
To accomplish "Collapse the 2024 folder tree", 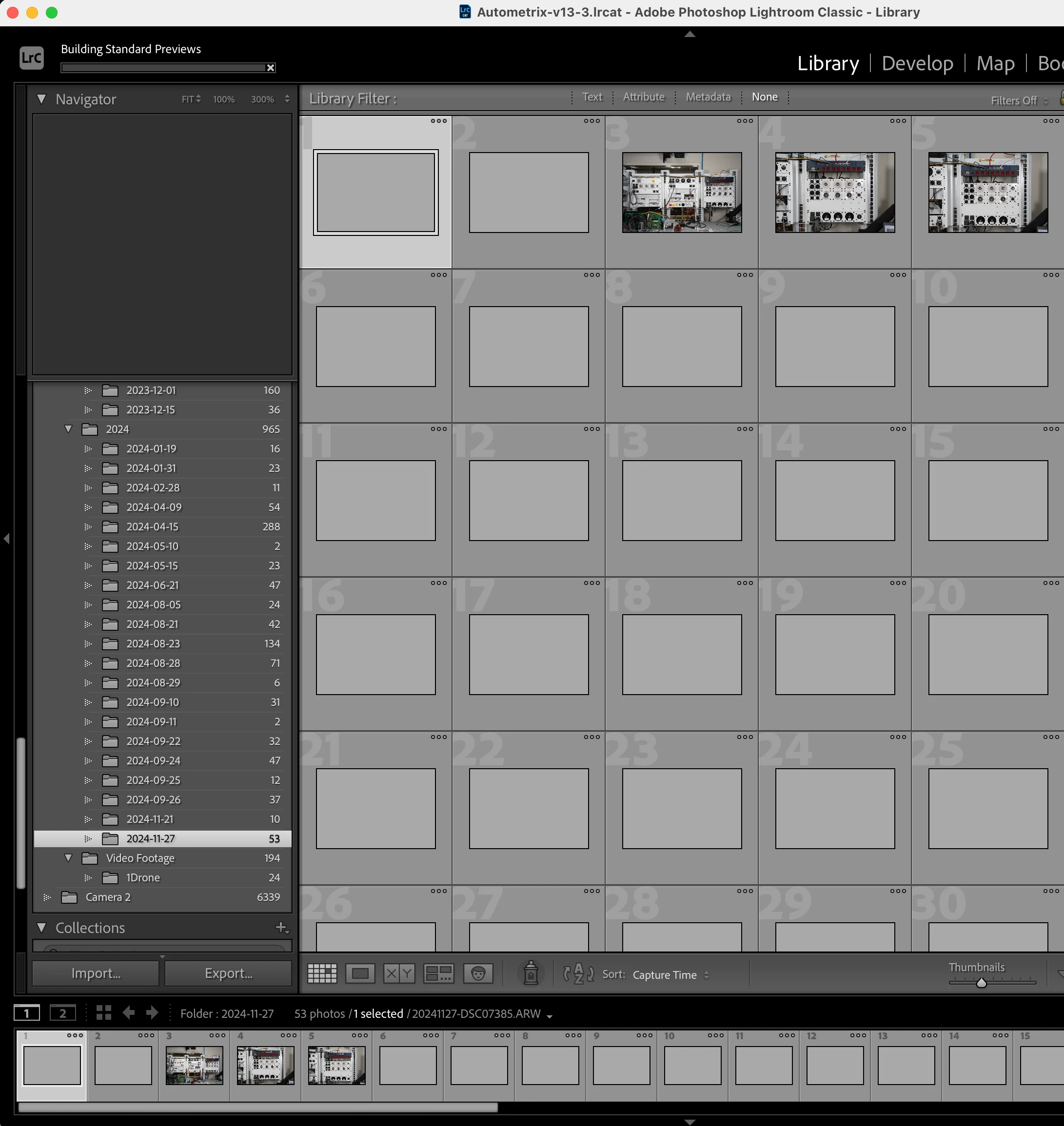I will [69, 429].
